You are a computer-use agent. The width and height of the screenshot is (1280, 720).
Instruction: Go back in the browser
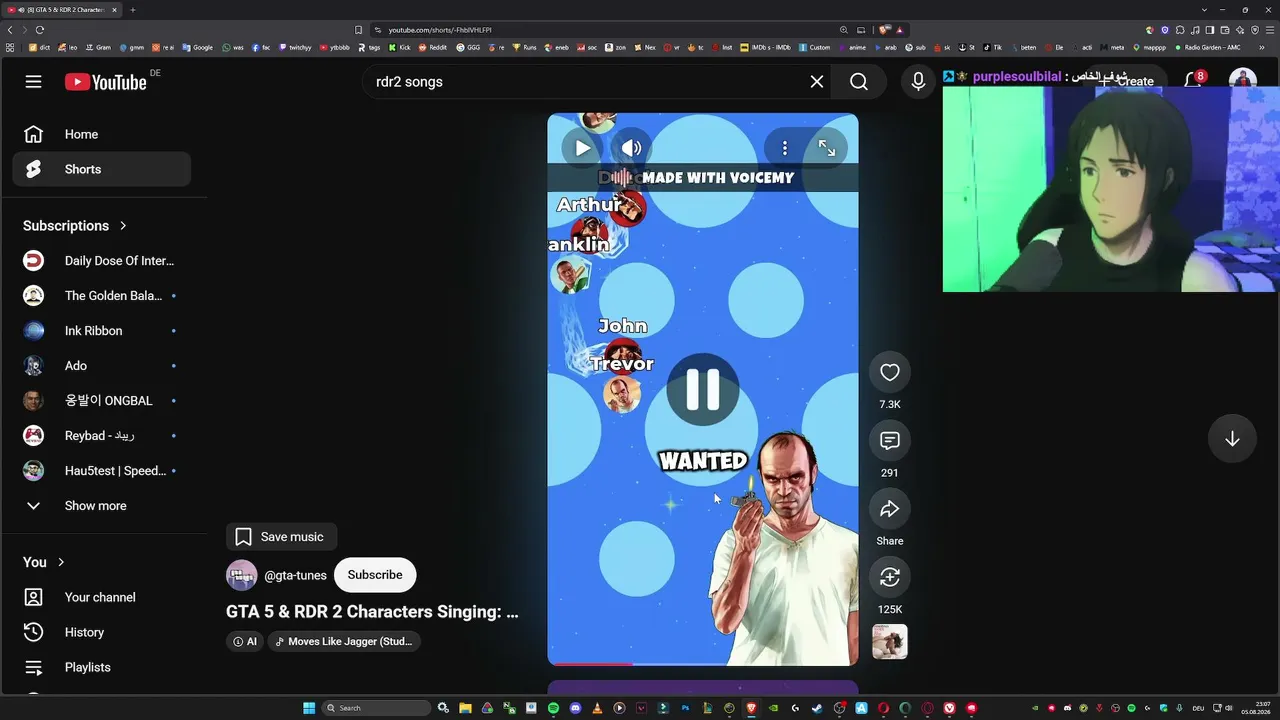pos(10,30)
